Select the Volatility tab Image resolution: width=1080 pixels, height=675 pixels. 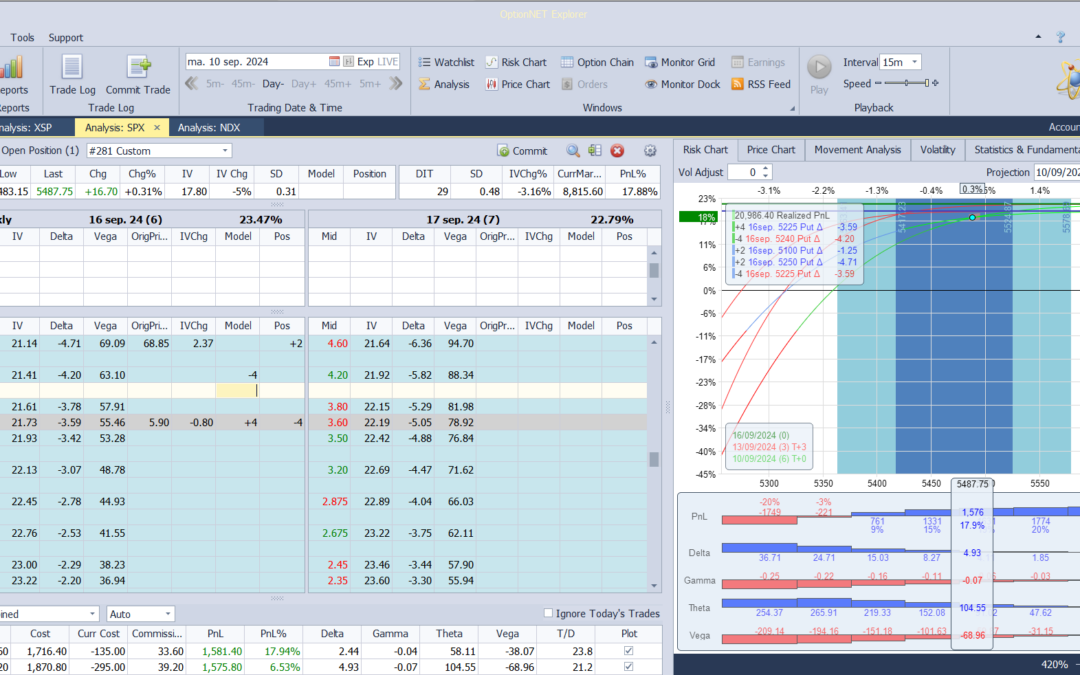(x=937, y=149)
